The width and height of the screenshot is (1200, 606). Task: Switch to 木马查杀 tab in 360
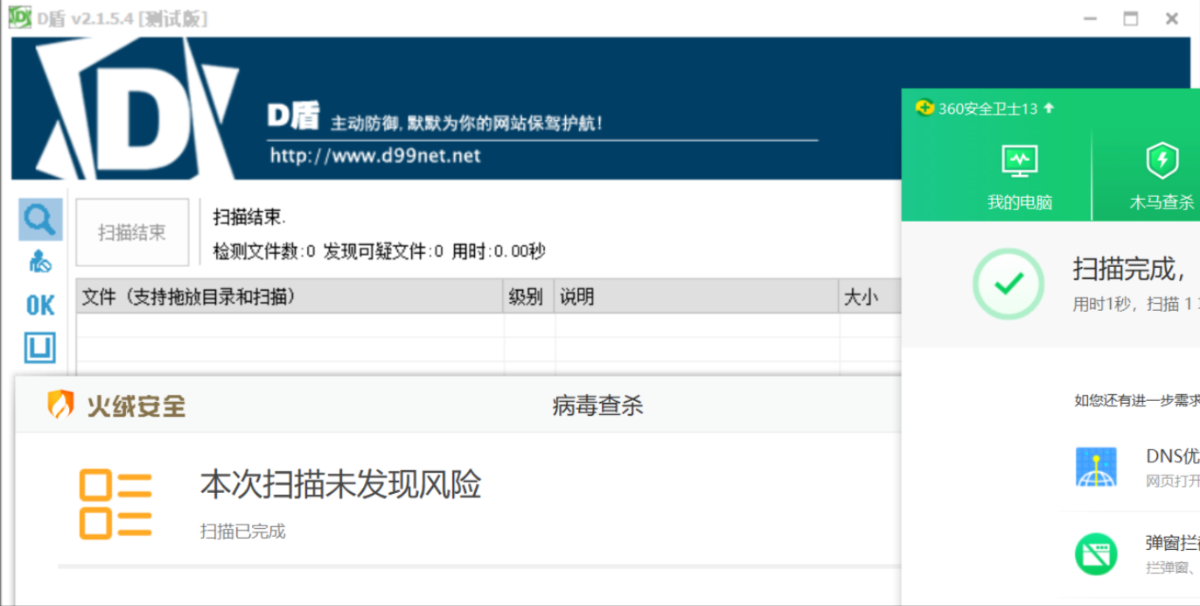(x=1161, y=175)
